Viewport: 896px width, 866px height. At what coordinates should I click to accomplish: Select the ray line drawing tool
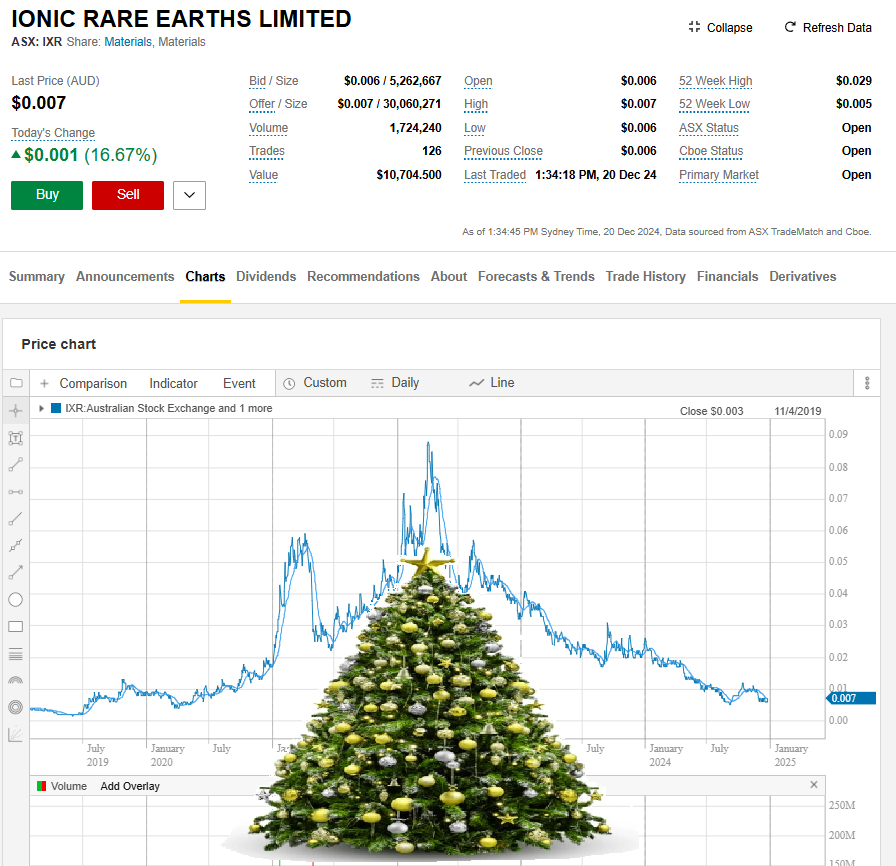coord(16,519)
